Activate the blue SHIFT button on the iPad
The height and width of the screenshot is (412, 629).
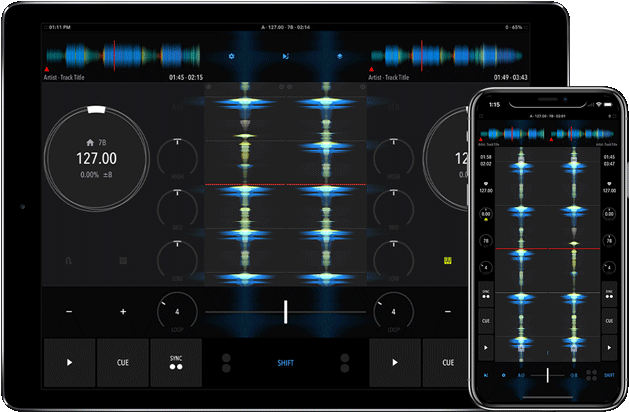[x=286, y=363]
